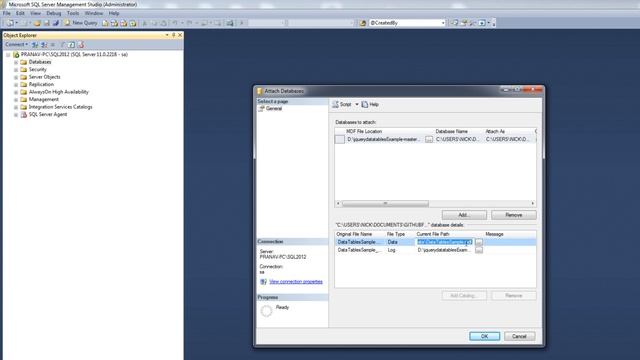Click the Add... button in dialog
The image size is (640, 360).
pos(464,215)
